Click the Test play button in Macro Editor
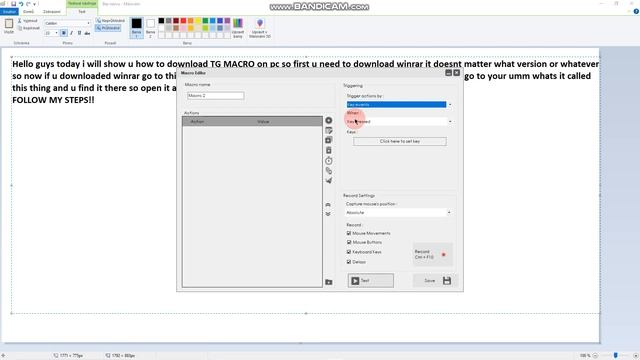Viewport: 640px width, 360px height. coord(371,280)
